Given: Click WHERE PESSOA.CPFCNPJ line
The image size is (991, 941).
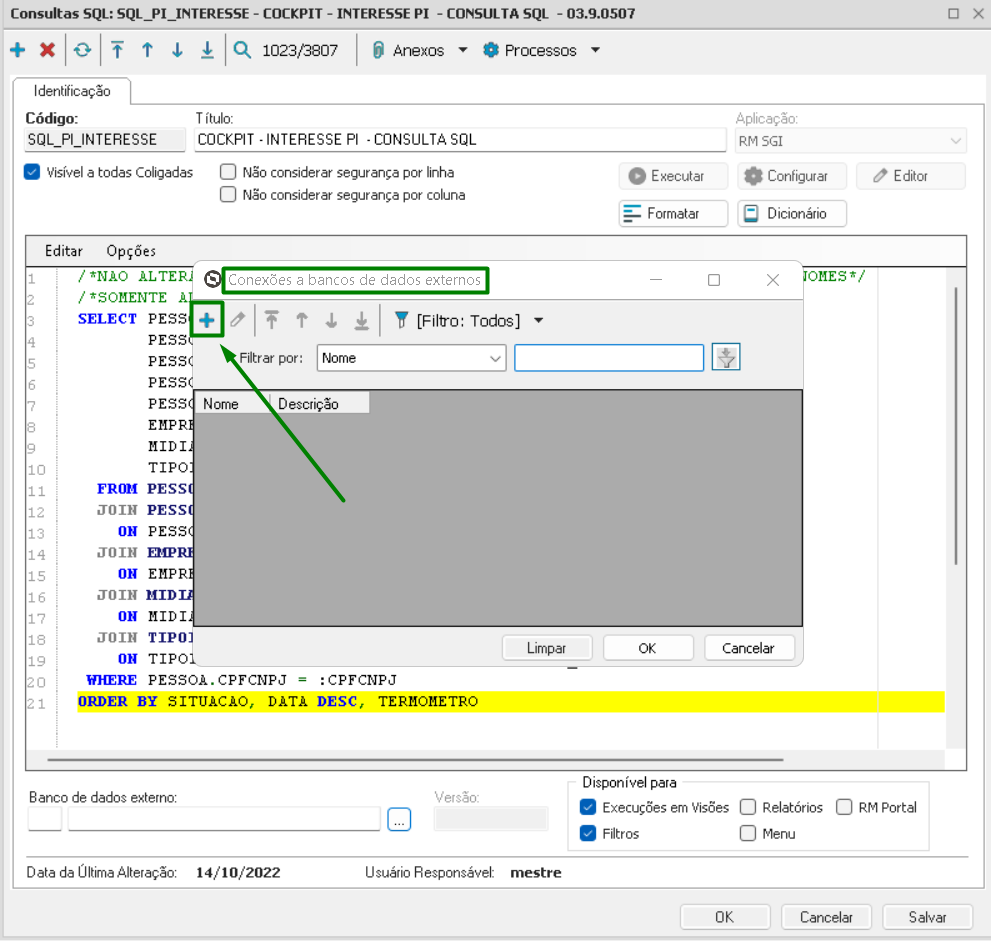Looking at the screenshot, I should (242, 680).
